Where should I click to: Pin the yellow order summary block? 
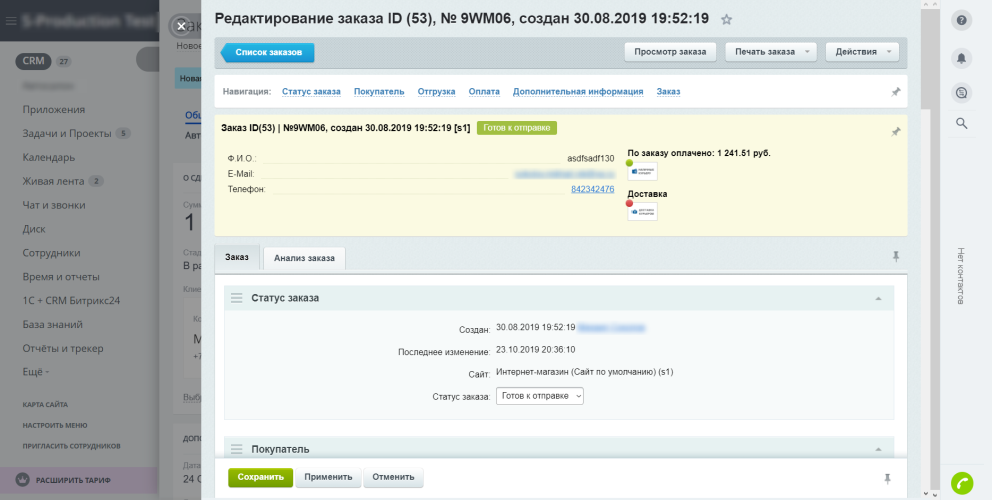pos(895,132)
